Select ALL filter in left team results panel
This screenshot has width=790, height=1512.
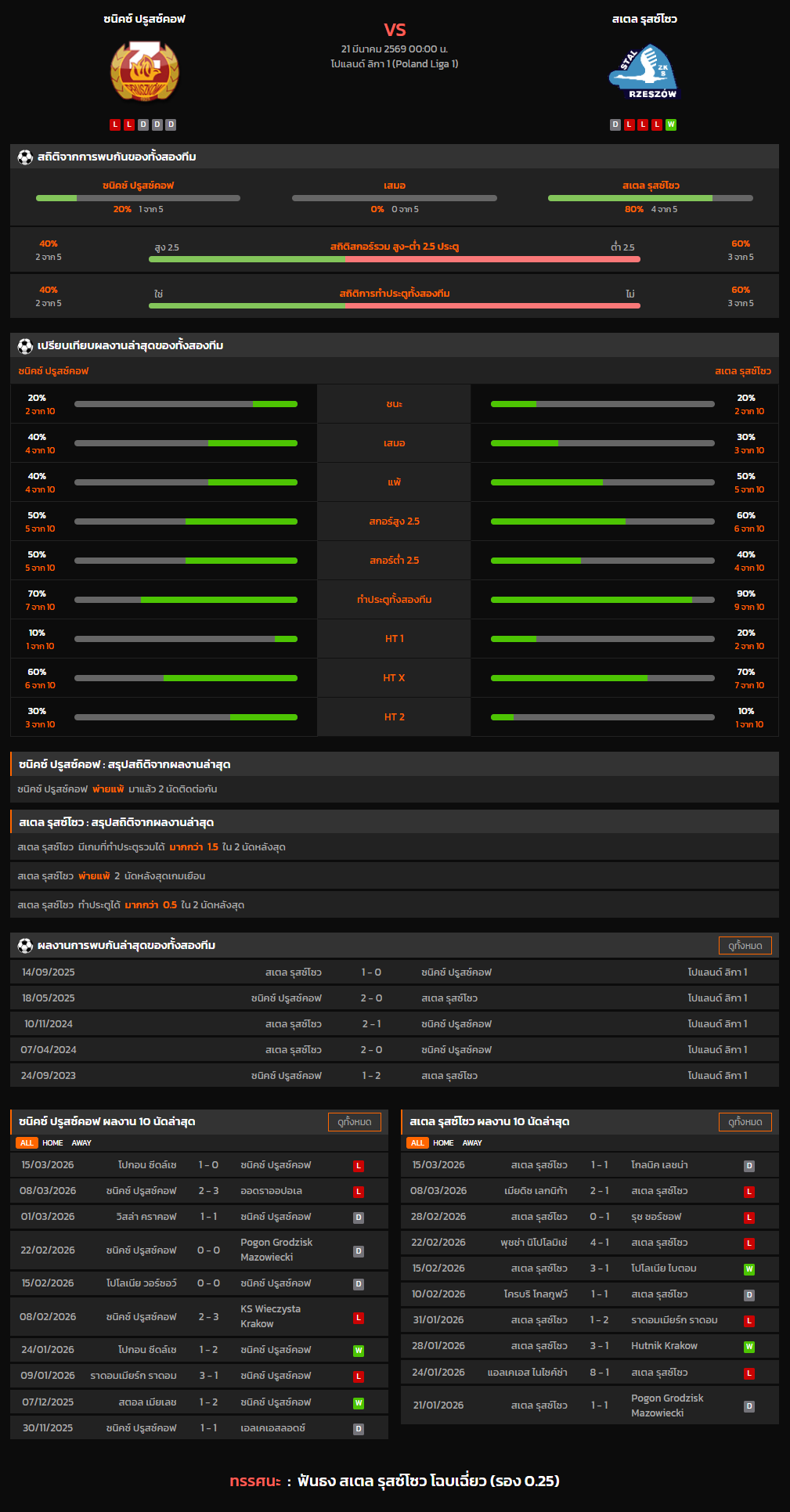[27, 1143]
